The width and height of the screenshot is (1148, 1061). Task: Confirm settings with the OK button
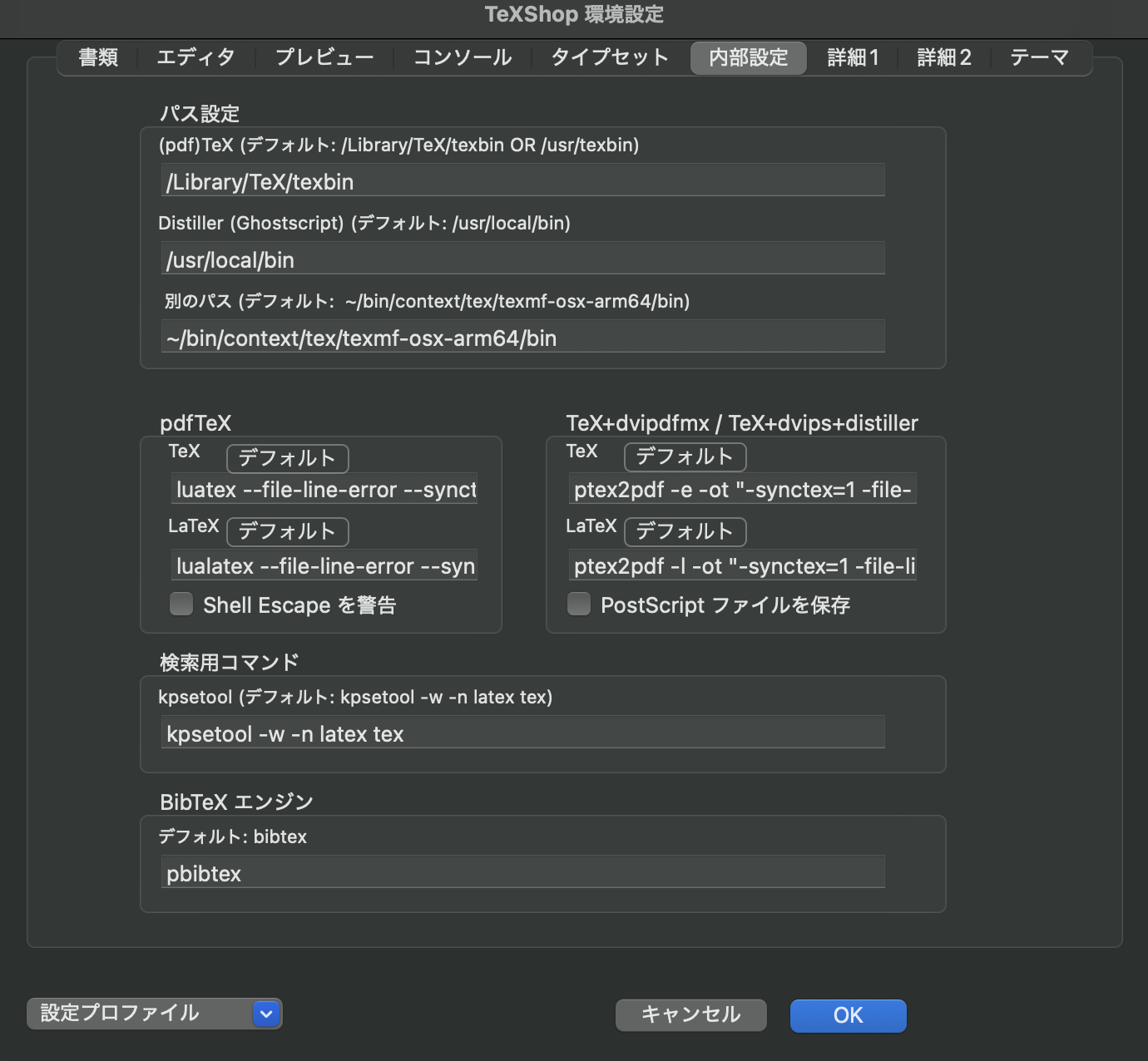pos(848,1015)
